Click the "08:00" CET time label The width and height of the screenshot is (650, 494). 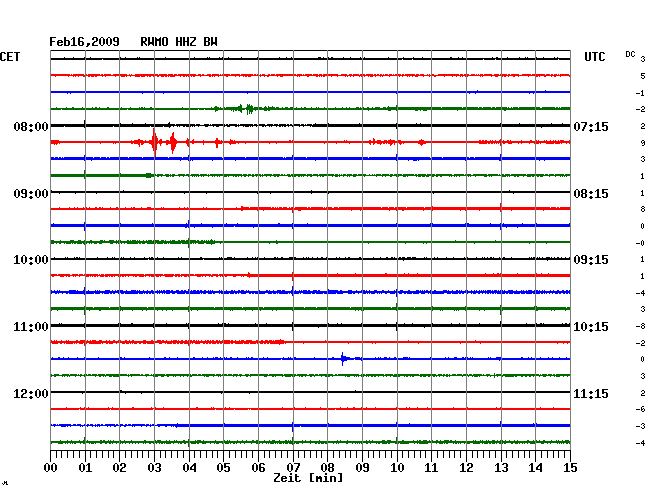[31, 126]
